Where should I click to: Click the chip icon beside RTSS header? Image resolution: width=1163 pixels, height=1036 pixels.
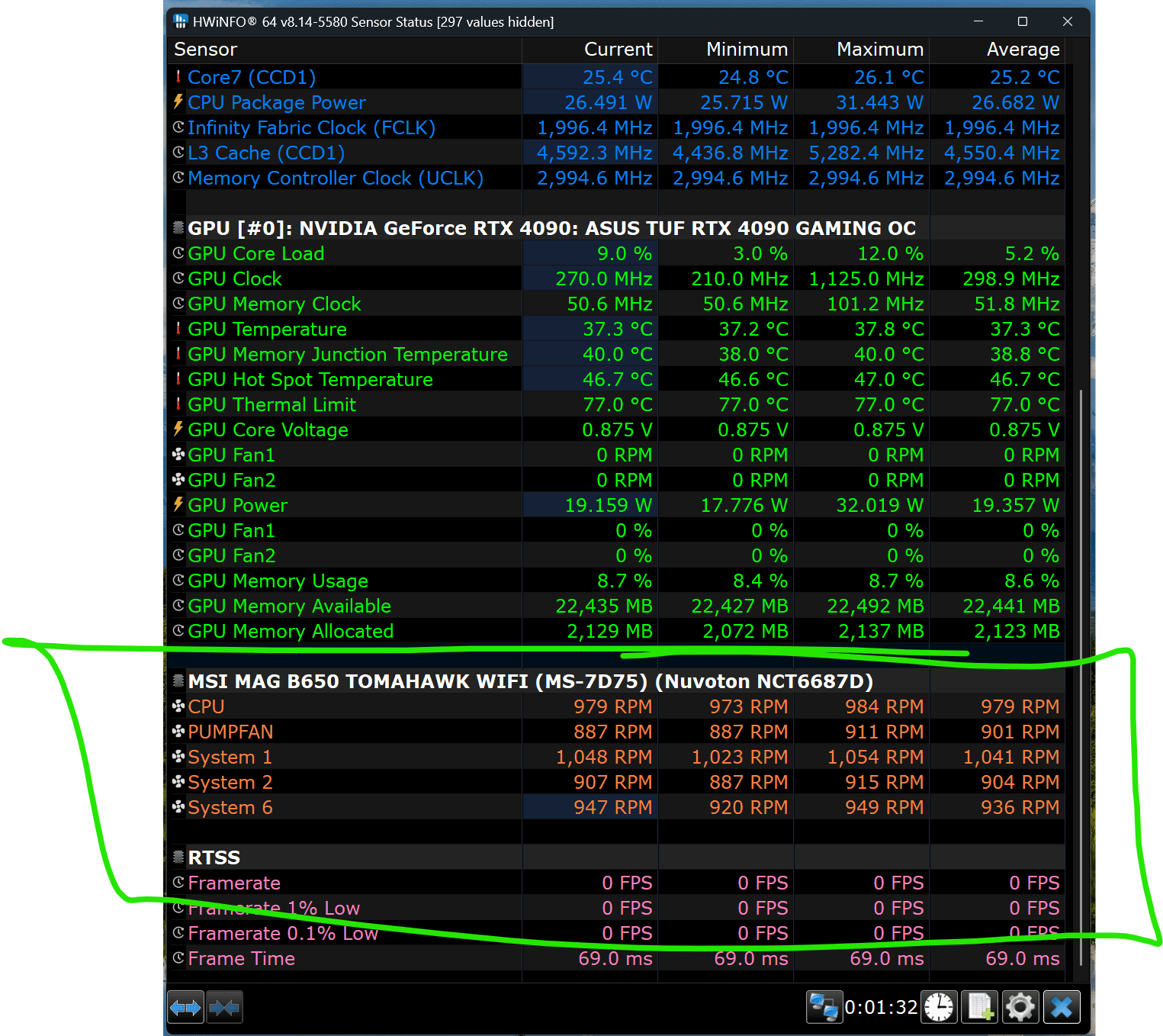(x=178, y=857)
